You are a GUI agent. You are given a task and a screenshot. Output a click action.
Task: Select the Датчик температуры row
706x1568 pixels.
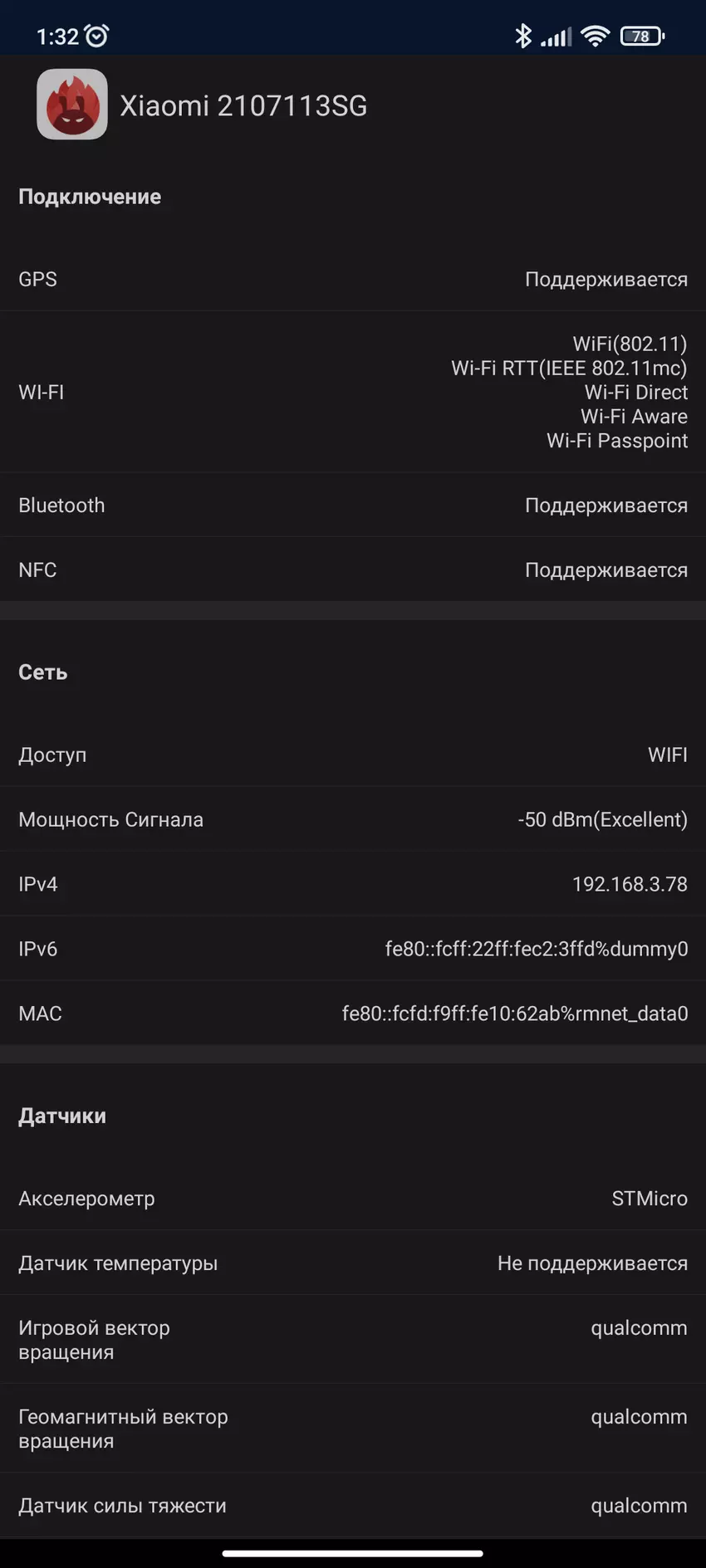(353, 1263)
